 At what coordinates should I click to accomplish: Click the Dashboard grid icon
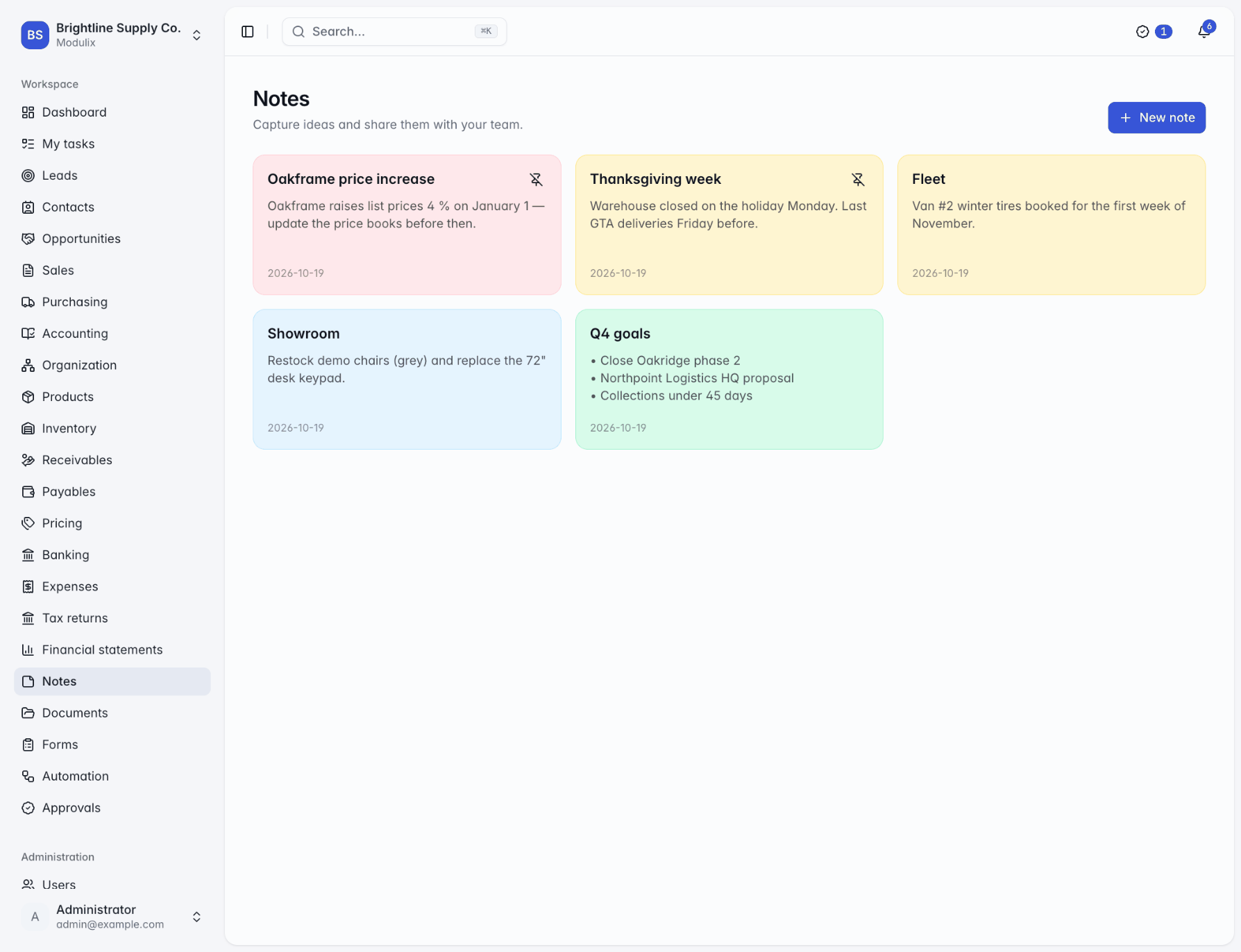click(28, 112)
